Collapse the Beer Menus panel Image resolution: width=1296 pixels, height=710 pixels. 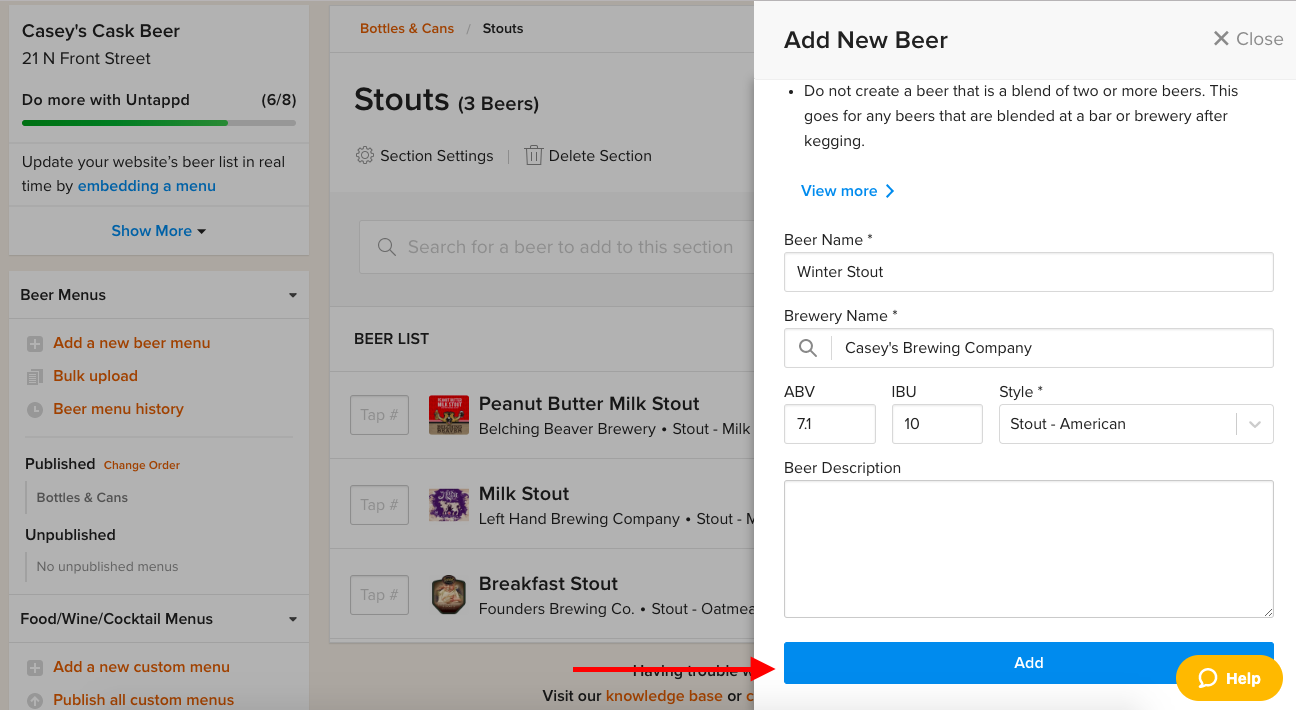293,295
